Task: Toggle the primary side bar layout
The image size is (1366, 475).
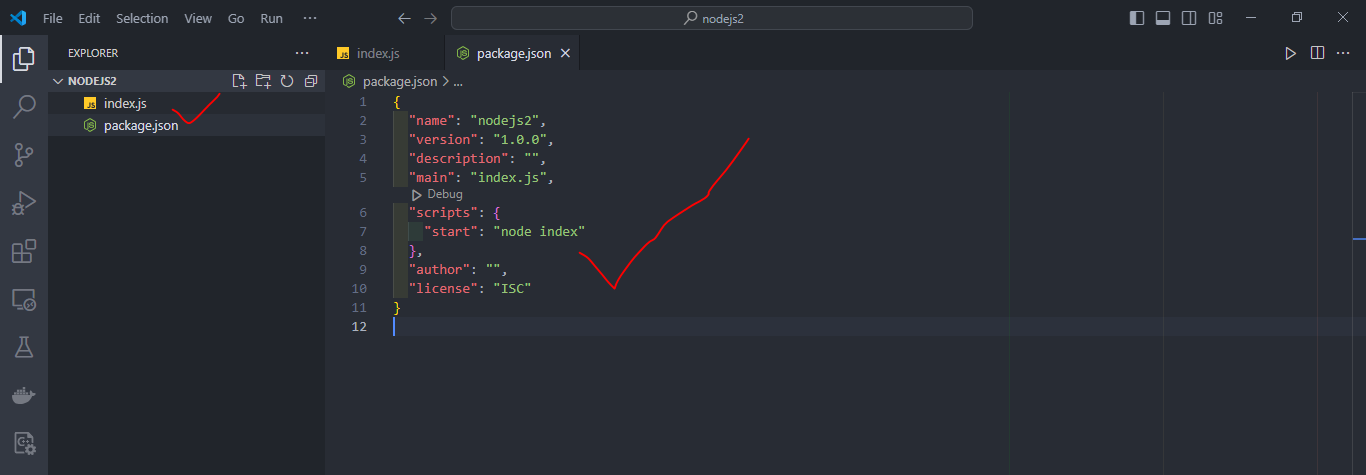Action: click(1137, 18)
